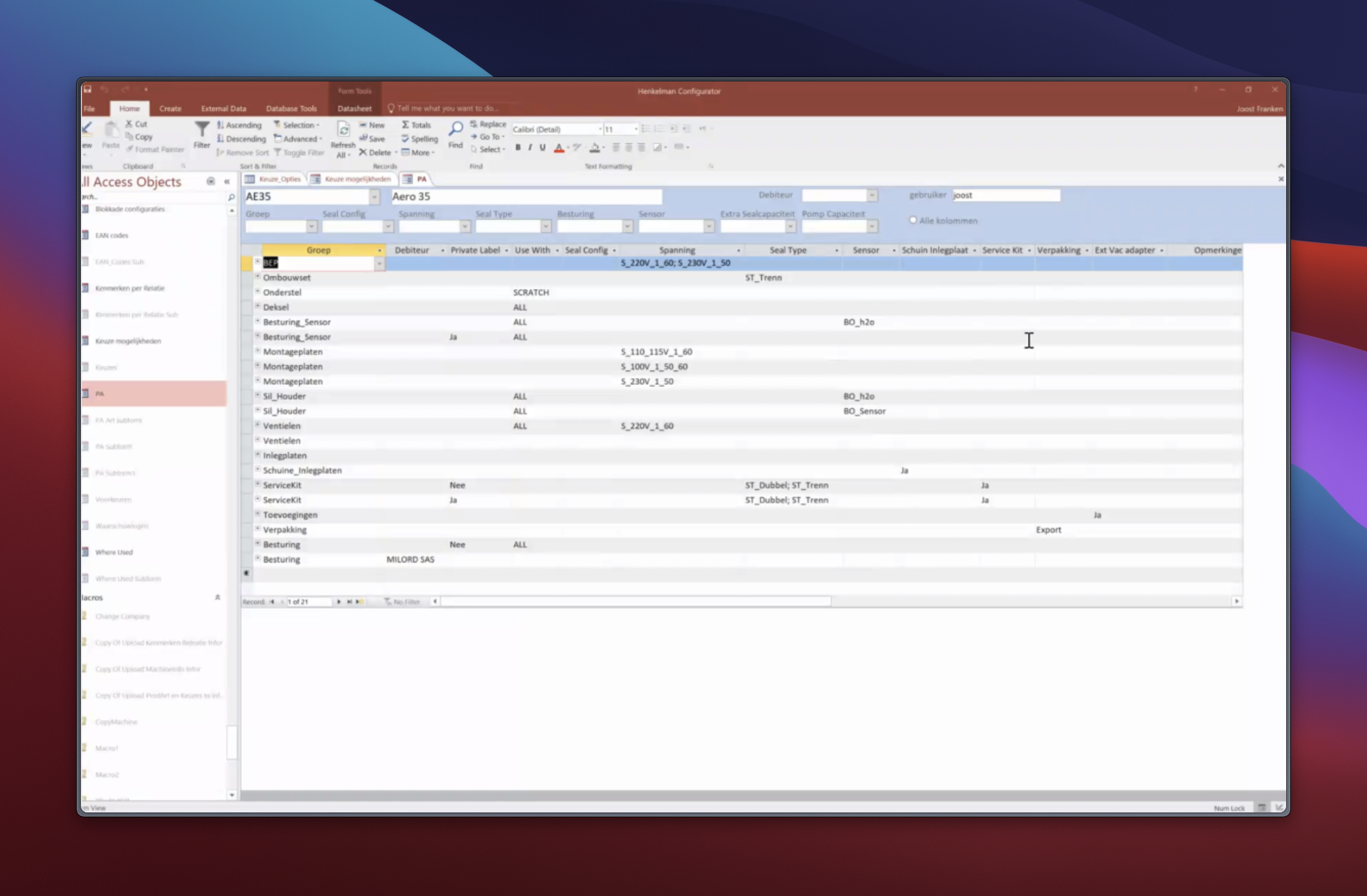Image resolution: width=1367 pixels, height=896 pixels.
Task: Open the Find magnifier tool
Action: 456,129
